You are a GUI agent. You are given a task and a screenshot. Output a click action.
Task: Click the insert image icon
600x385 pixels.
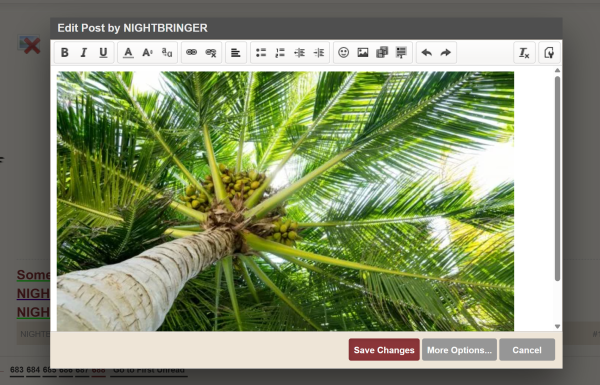(x=363, y=52)
